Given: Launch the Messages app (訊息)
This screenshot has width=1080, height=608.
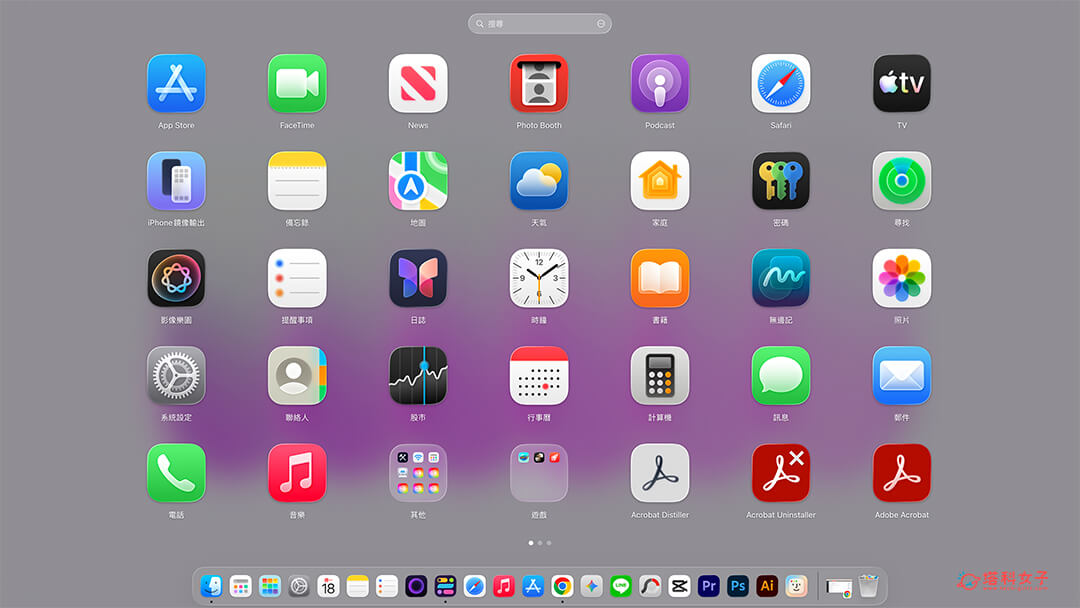Looking at the screenshot, I should (780, 375).
